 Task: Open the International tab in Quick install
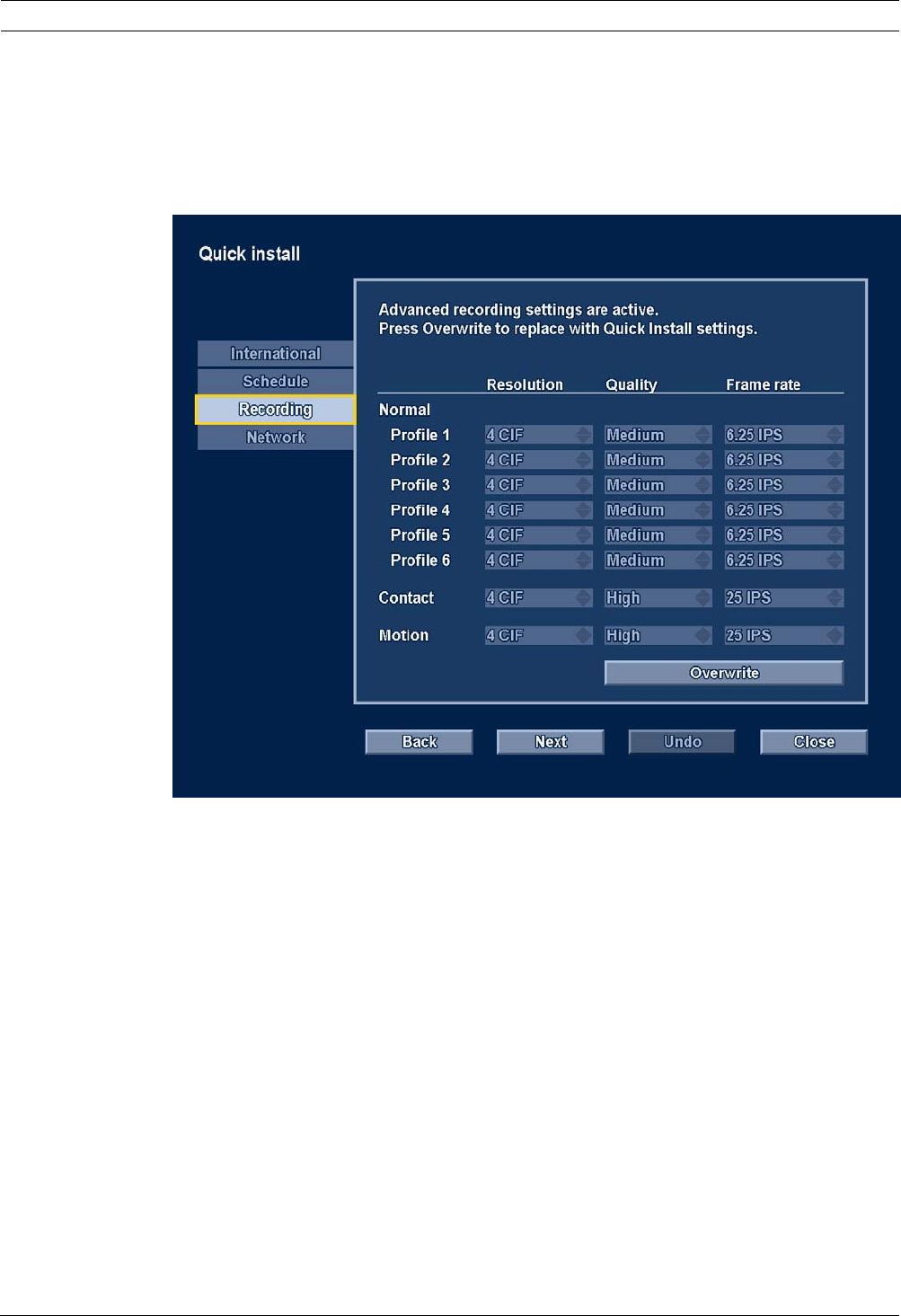click(x=276, y=354)
